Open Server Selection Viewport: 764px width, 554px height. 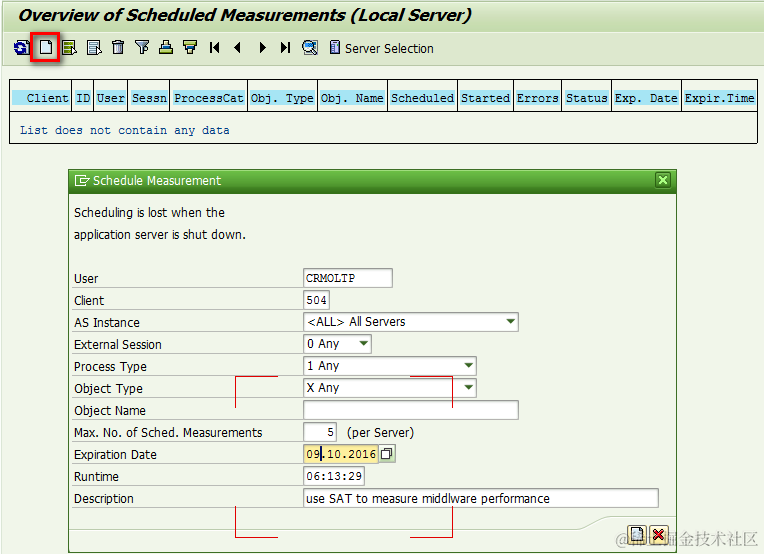pos(382,48)
